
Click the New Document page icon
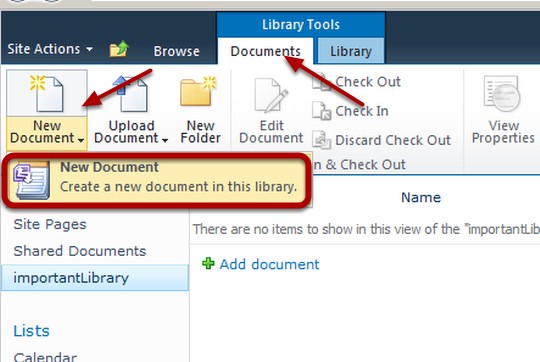[46, 93]
